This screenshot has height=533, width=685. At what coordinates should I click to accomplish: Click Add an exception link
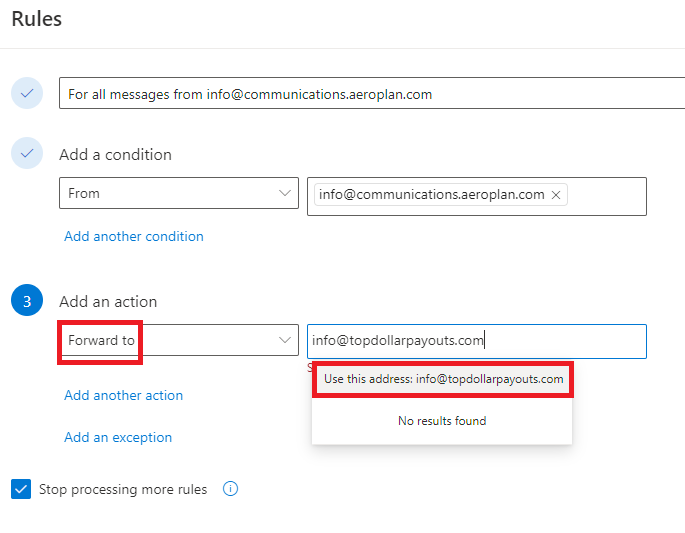click(118, 437)
